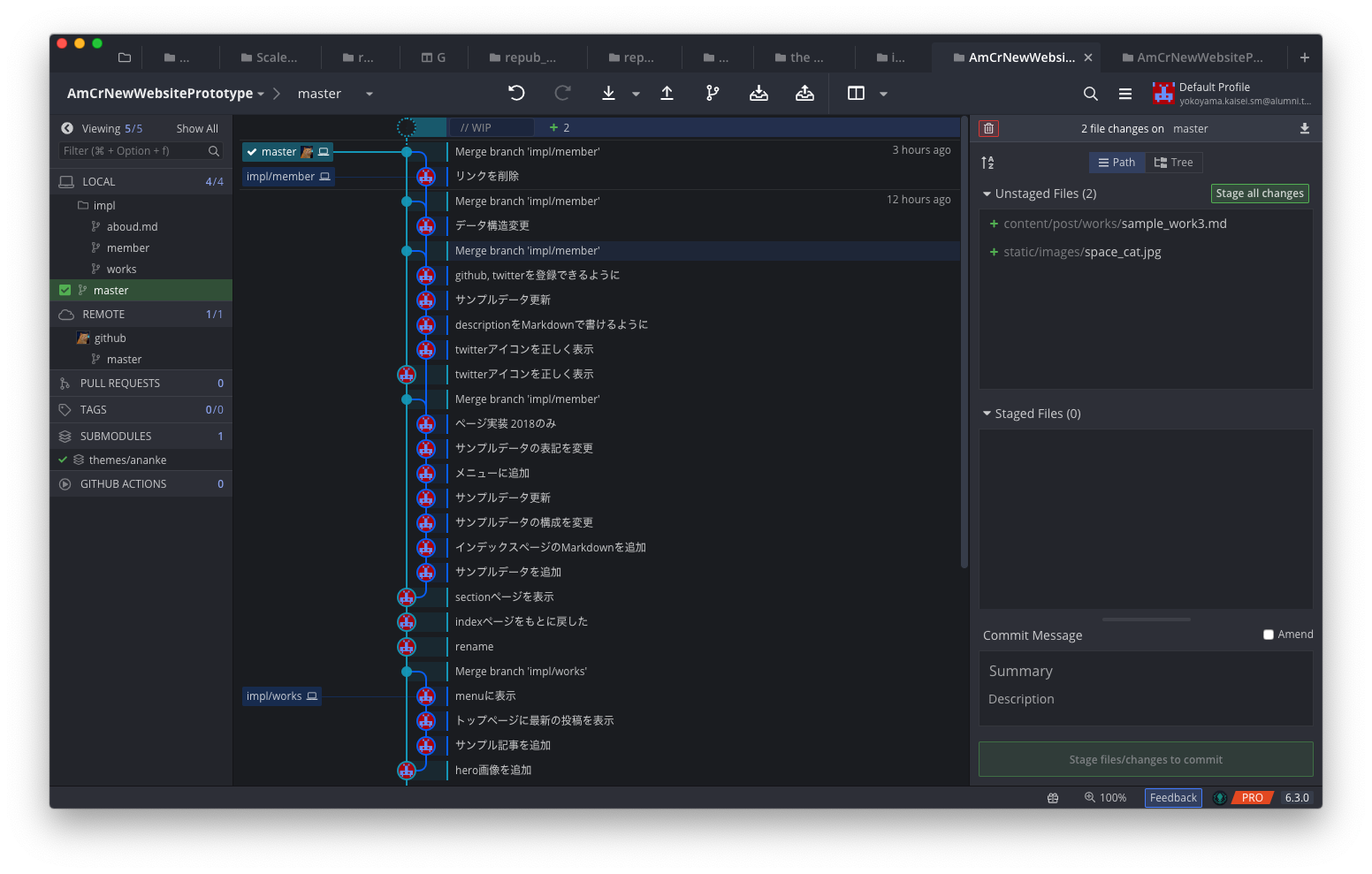Click the download arrow in commit panel header

click(x=1305, y=128)
